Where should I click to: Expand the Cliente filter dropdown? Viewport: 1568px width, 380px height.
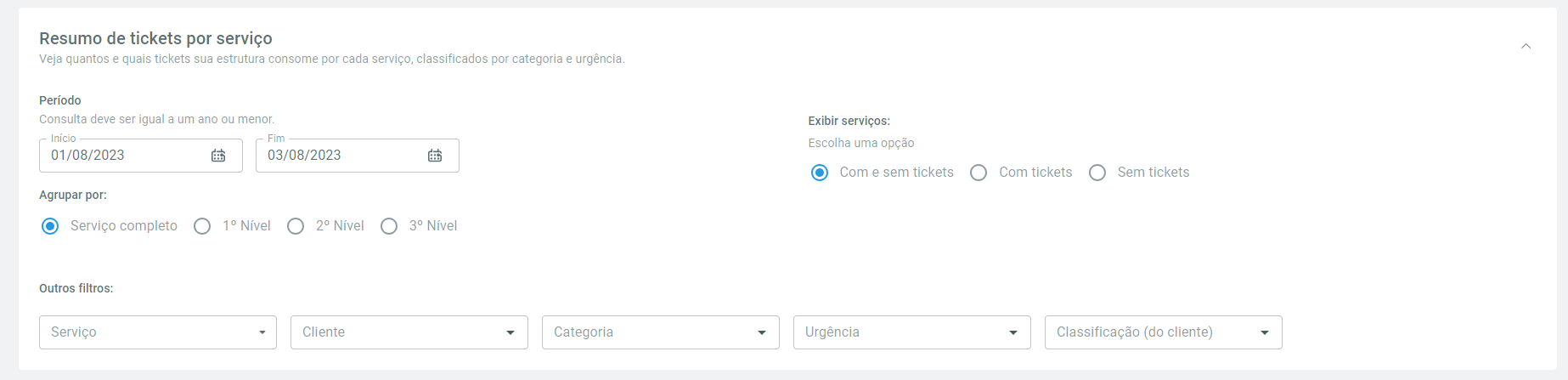coord(409,332)
